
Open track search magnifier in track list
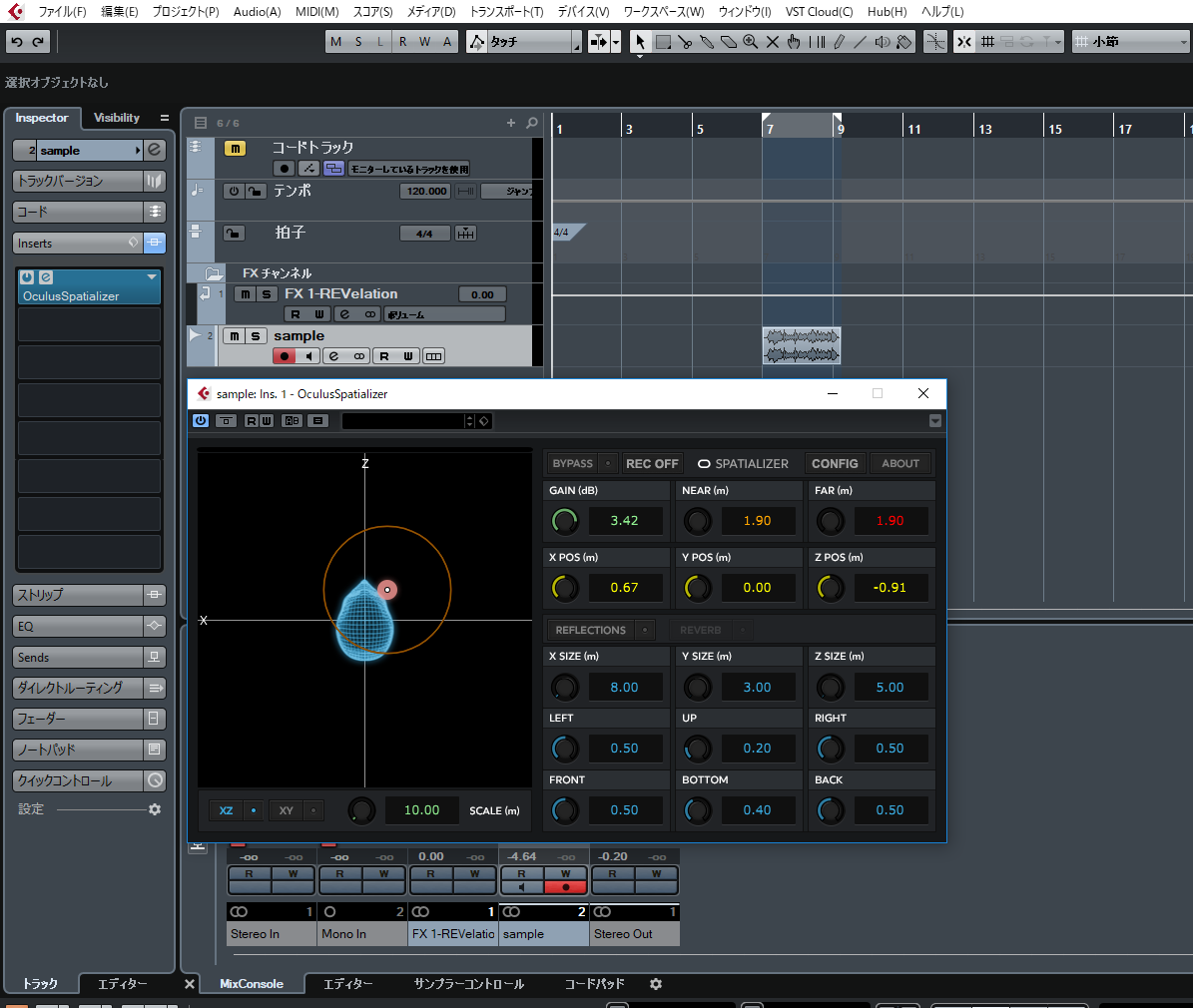(x=532, y=123)
